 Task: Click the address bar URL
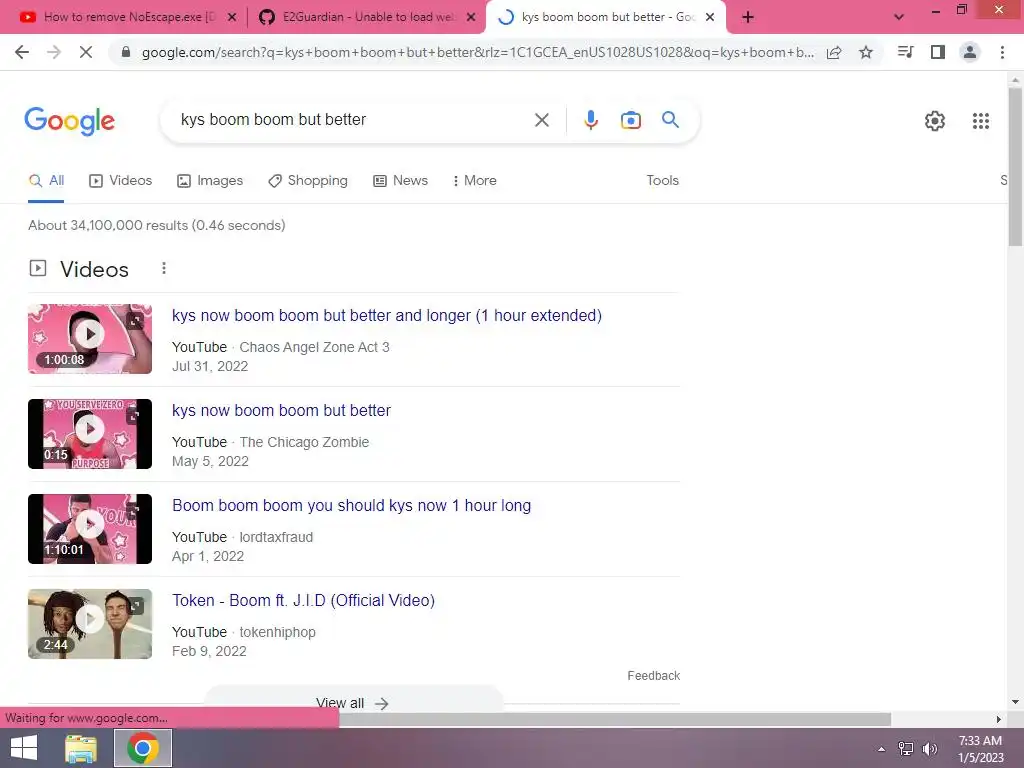(477, 52)
